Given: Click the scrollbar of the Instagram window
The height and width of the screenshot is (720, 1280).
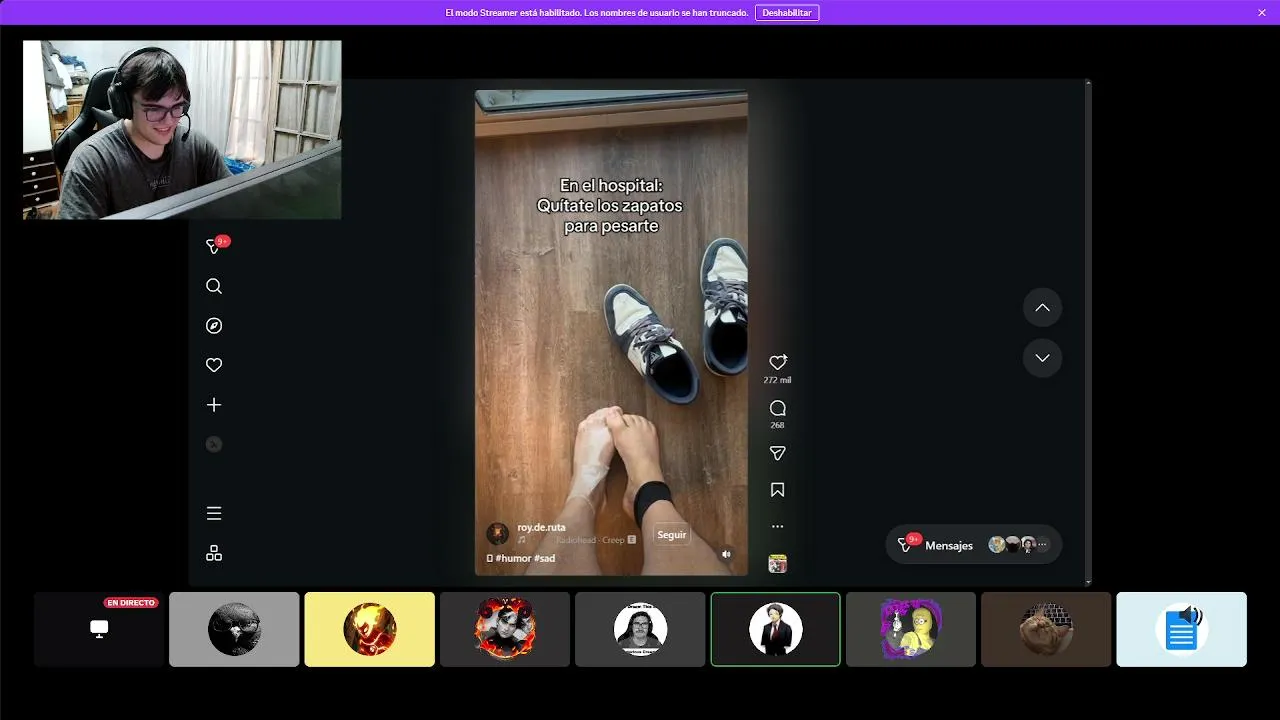Looking at the screenshot, I should [1088, 332].
